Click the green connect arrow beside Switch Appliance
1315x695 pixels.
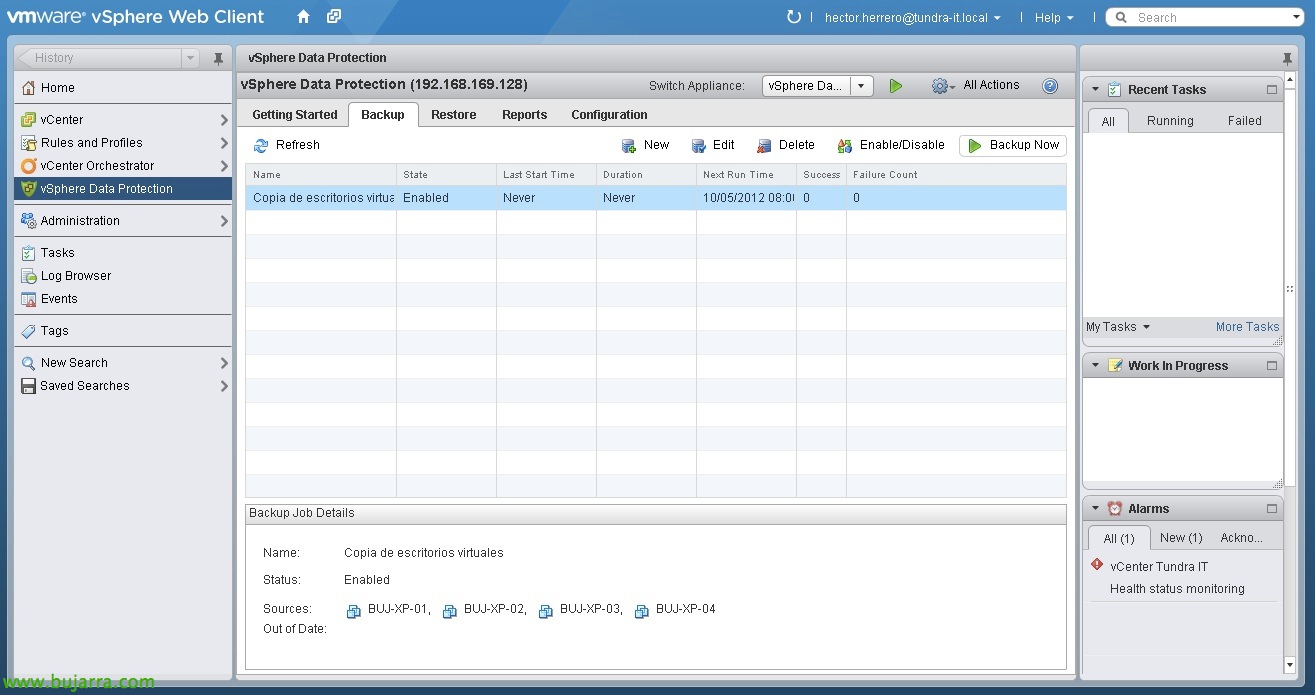(896, 86)
